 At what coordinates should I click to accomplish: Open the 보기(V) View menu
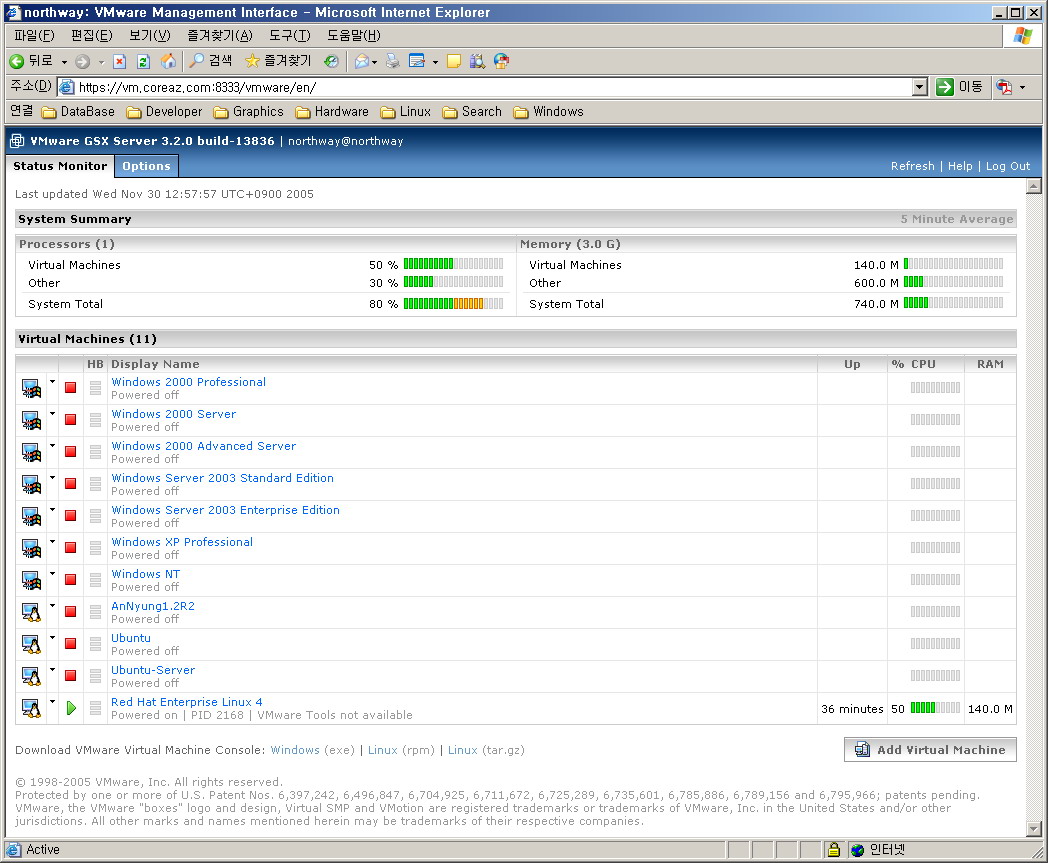click(x=150, y=35)
